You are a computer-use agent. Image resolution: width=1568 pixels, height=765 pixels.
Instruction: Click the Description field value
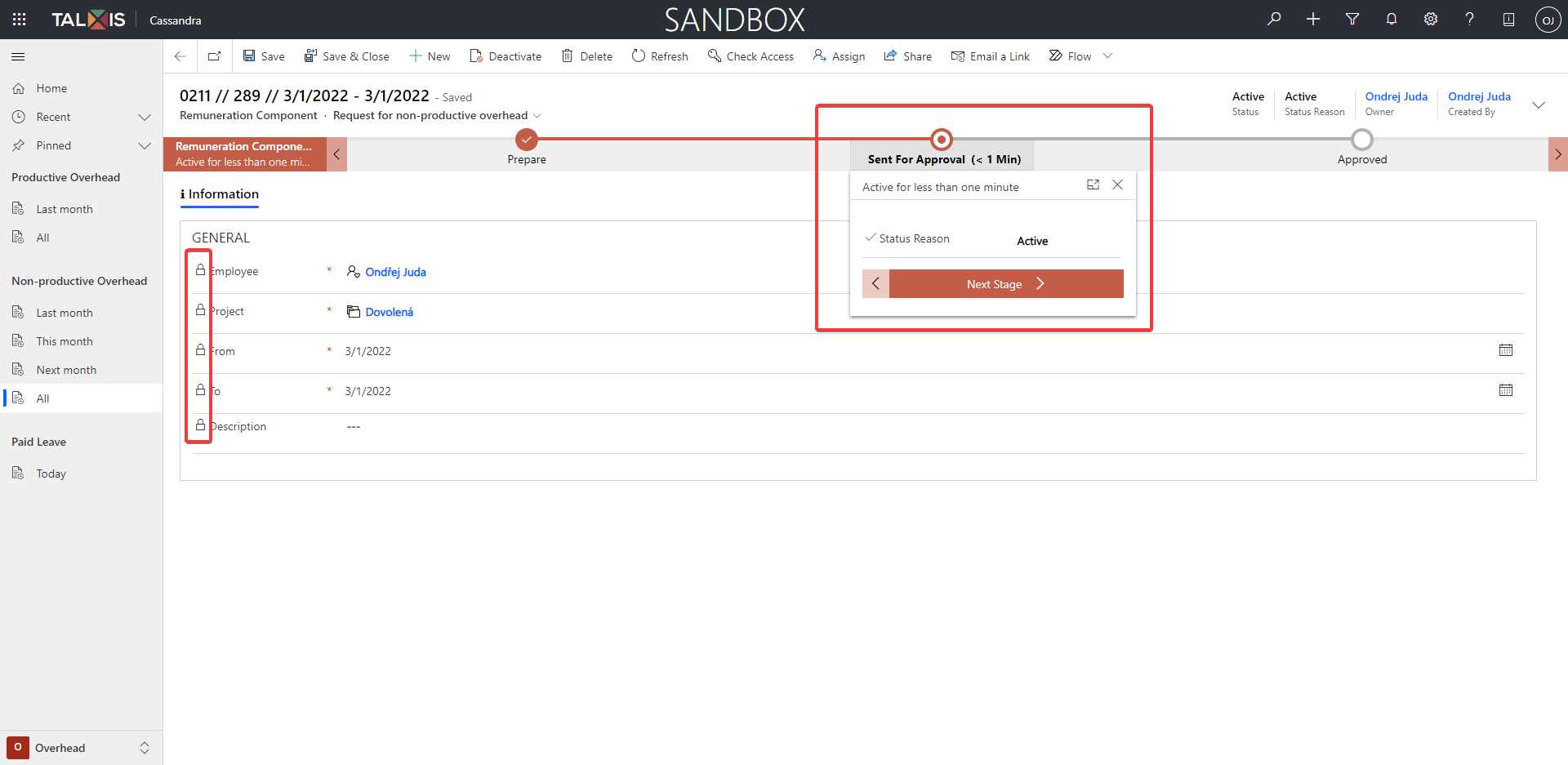354,426
